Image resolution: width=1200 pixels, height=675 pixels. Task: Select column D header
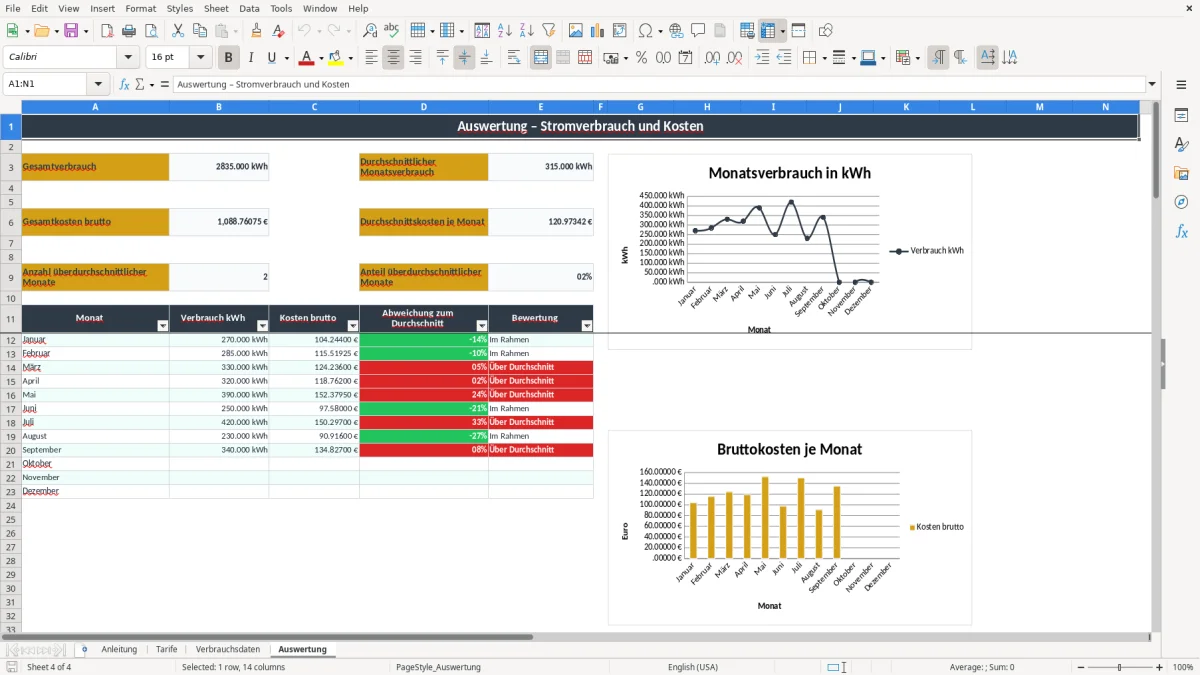click(424, 107)
